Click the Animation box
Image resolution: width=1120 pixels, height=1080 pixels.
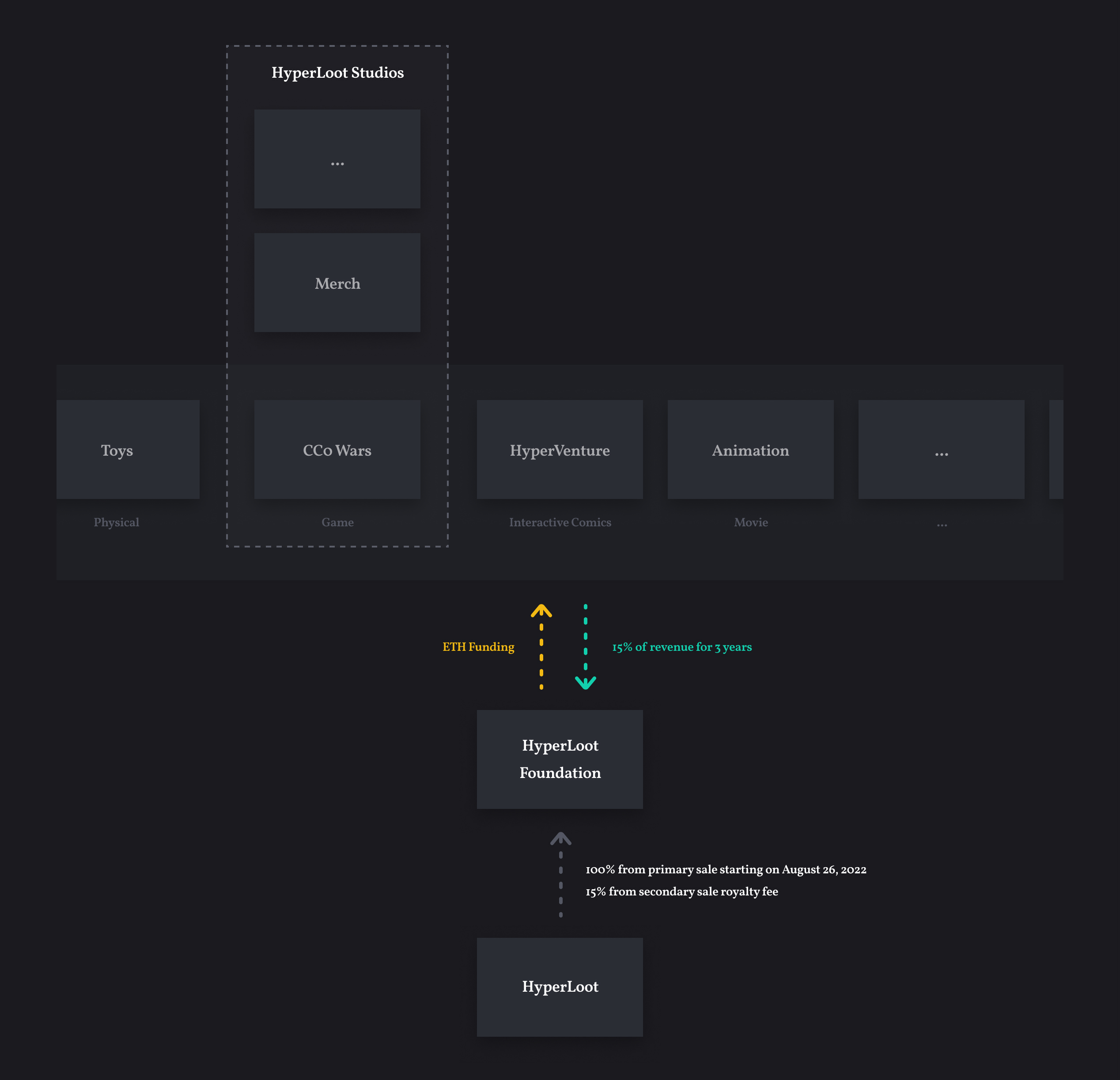pos(750,449)
